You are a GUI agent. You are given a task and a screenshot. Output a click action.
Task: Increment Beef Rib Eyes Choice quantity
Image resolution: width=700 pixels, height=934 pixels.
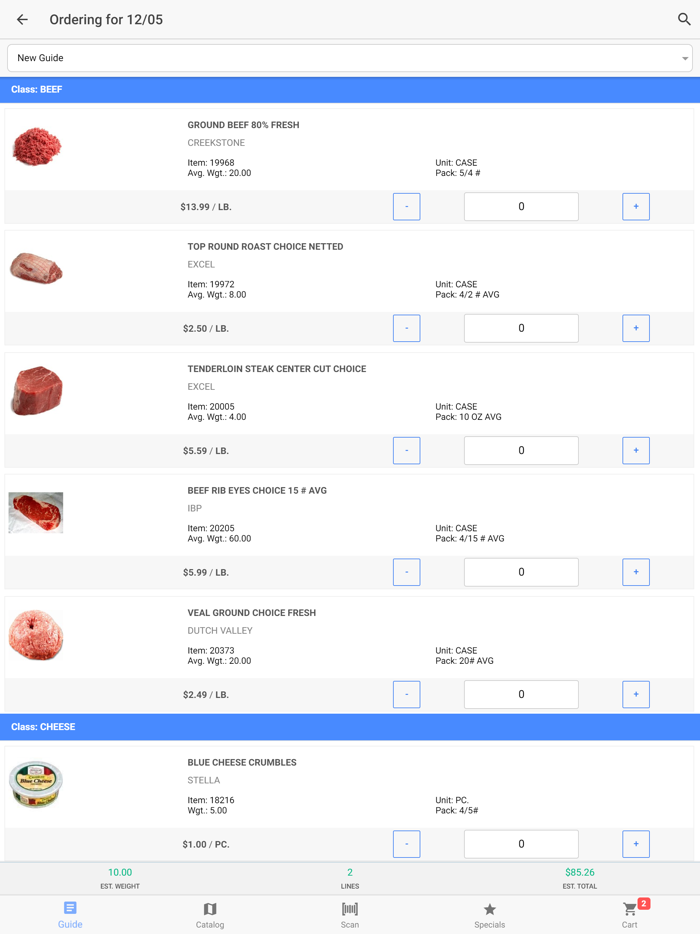pos(636,572)
